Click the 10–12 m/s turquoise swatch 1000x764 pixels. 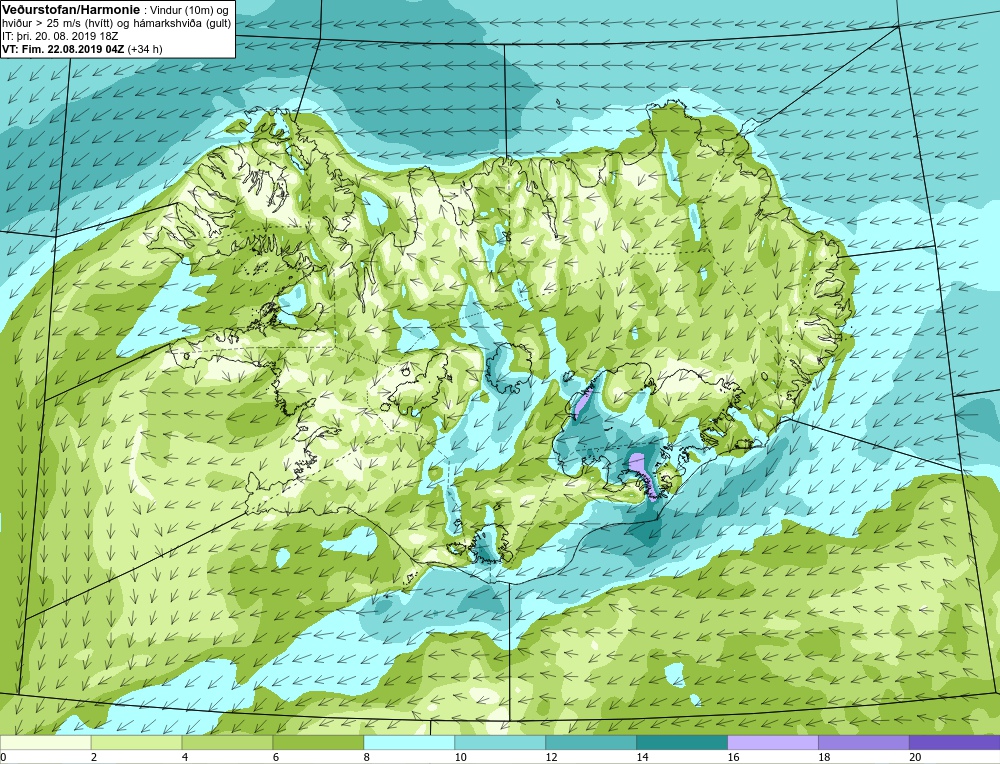pos(500,742)
